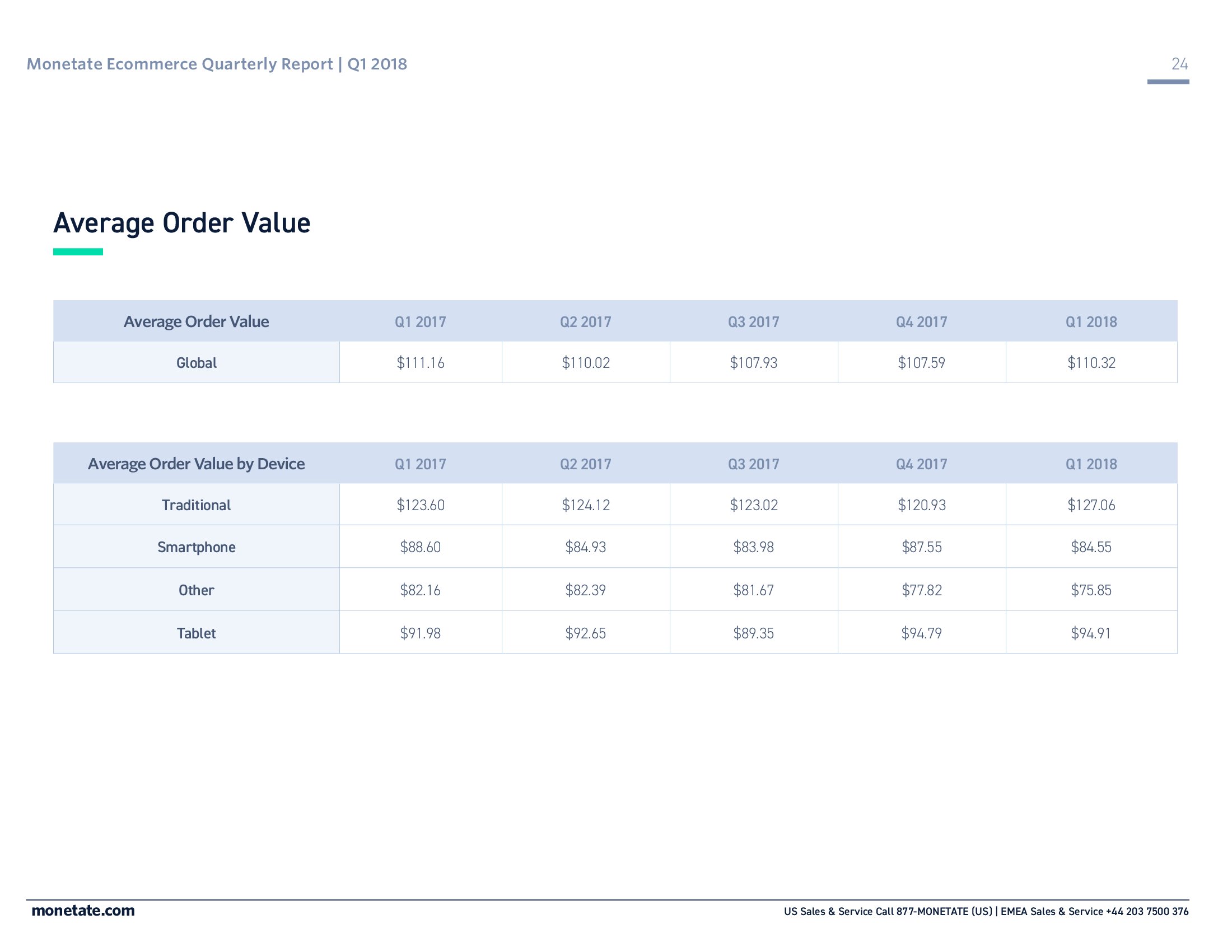Viewport: 1232px width, 952px height.
Task: Select the Global Q1 2017 value $111.16
Action: (x=420, y=363)
